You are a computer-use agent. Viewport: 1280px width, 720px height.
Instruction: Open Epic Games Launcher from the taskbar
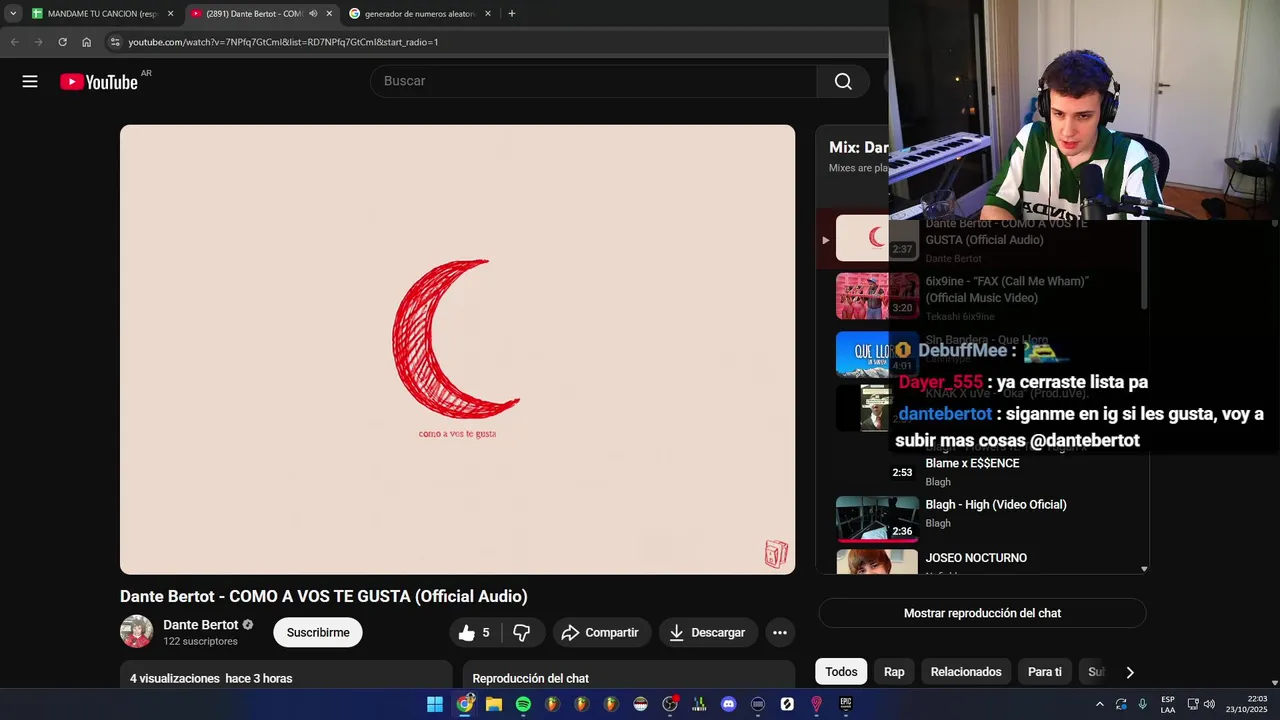[x=846, y=704]
